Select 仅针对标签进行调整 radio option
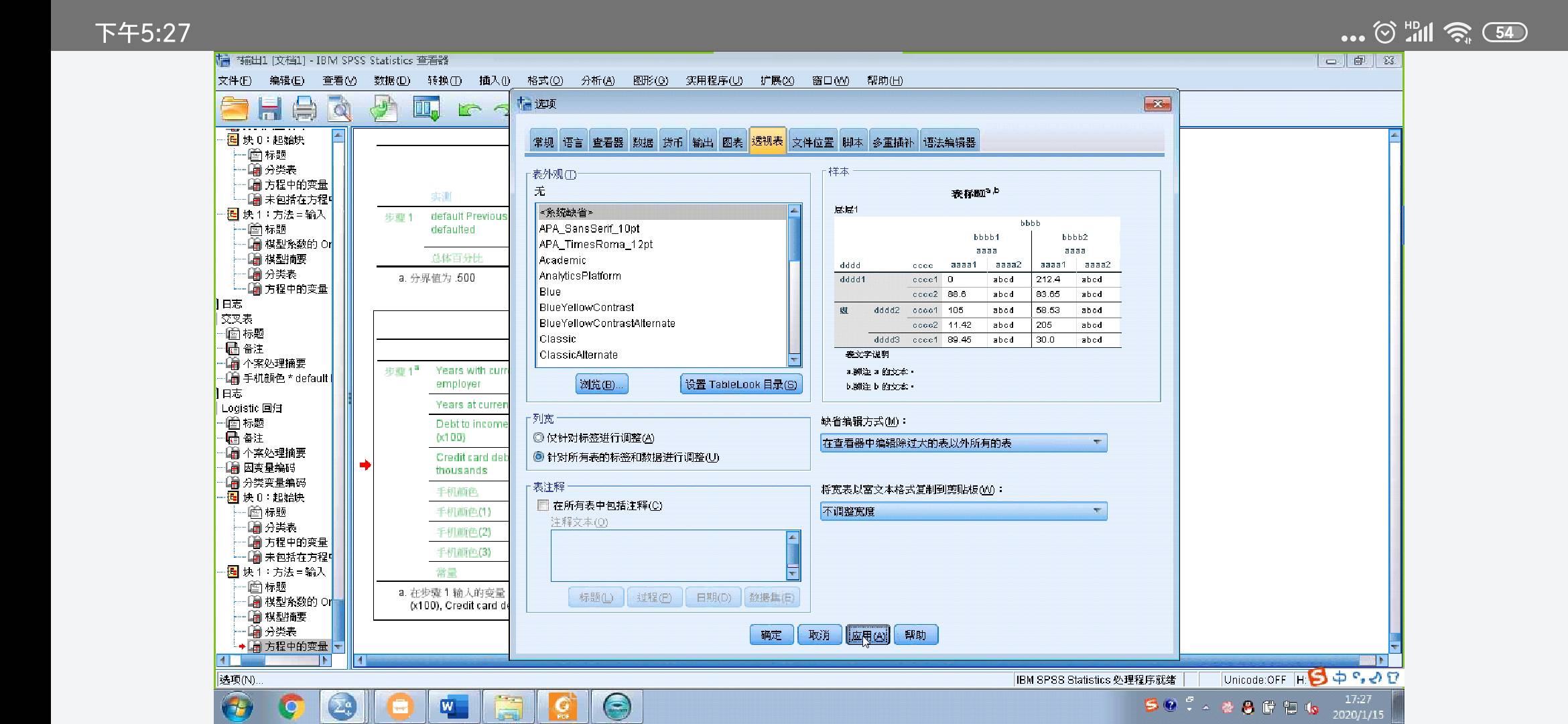 click(539, 438)
